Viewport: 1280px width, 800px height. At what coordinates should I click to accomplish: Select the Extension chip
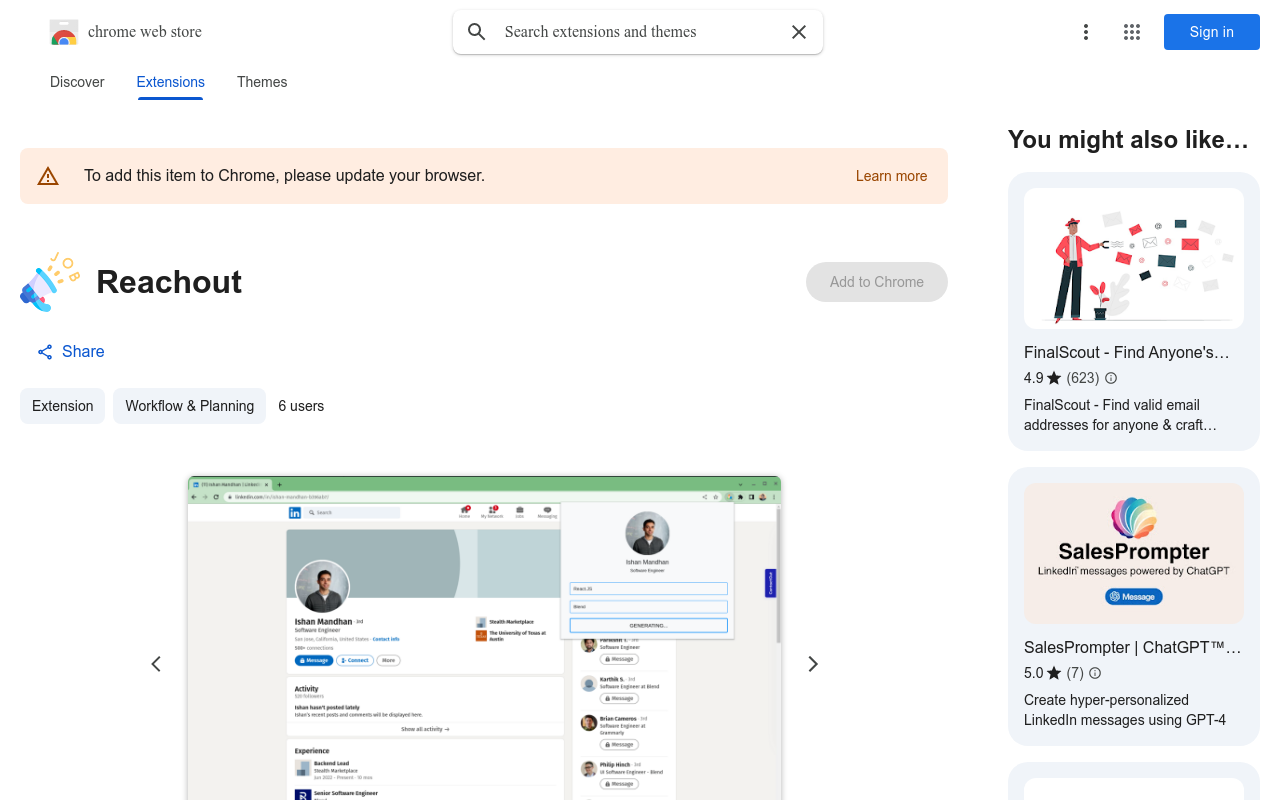point(62,406)
